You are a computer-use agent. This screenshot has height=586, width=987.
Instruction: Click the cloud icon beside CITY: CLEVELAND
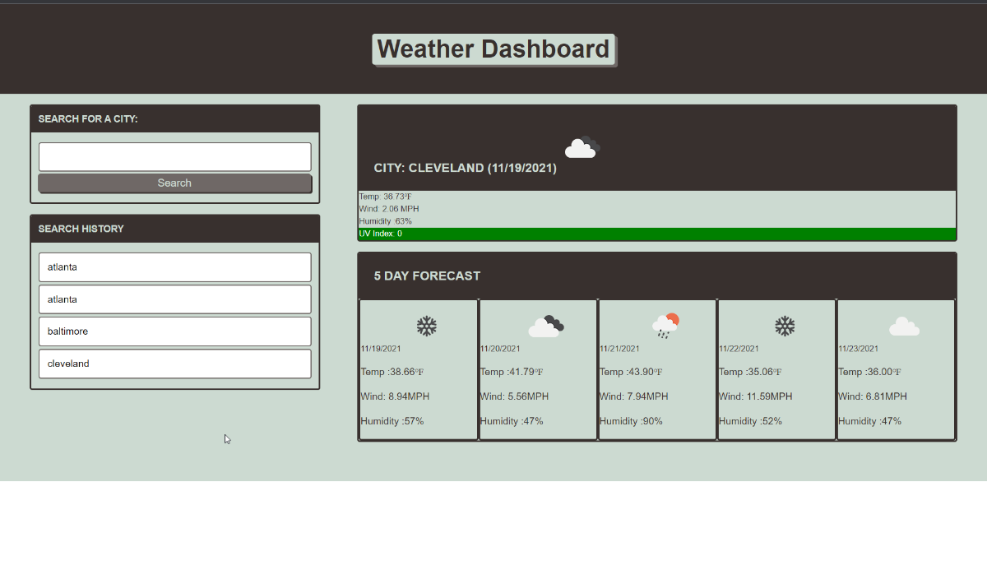(581, 147)
